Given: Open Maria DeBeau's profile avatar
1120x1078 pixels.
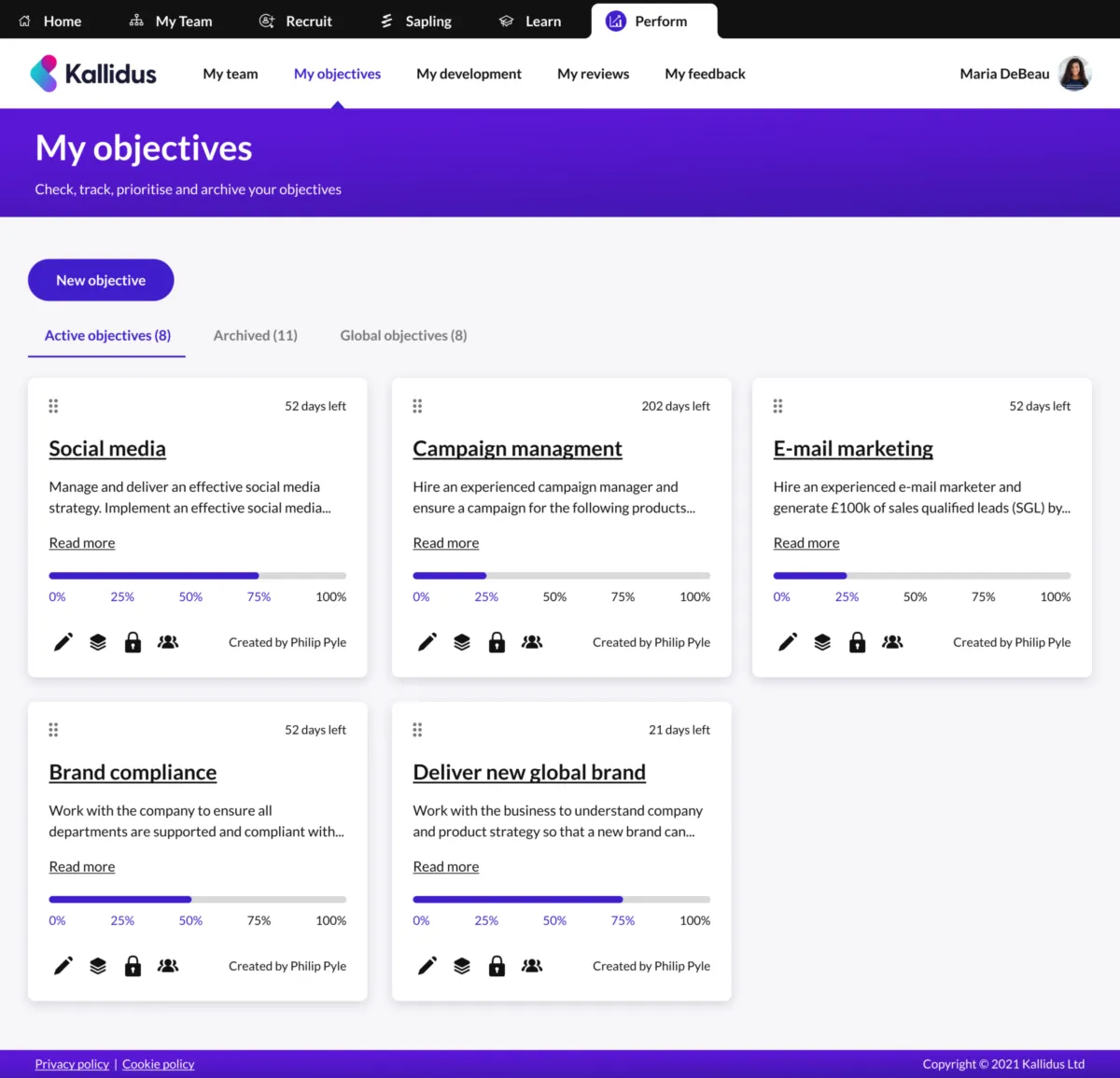Looking at the screenshot, I should 1074,74.
